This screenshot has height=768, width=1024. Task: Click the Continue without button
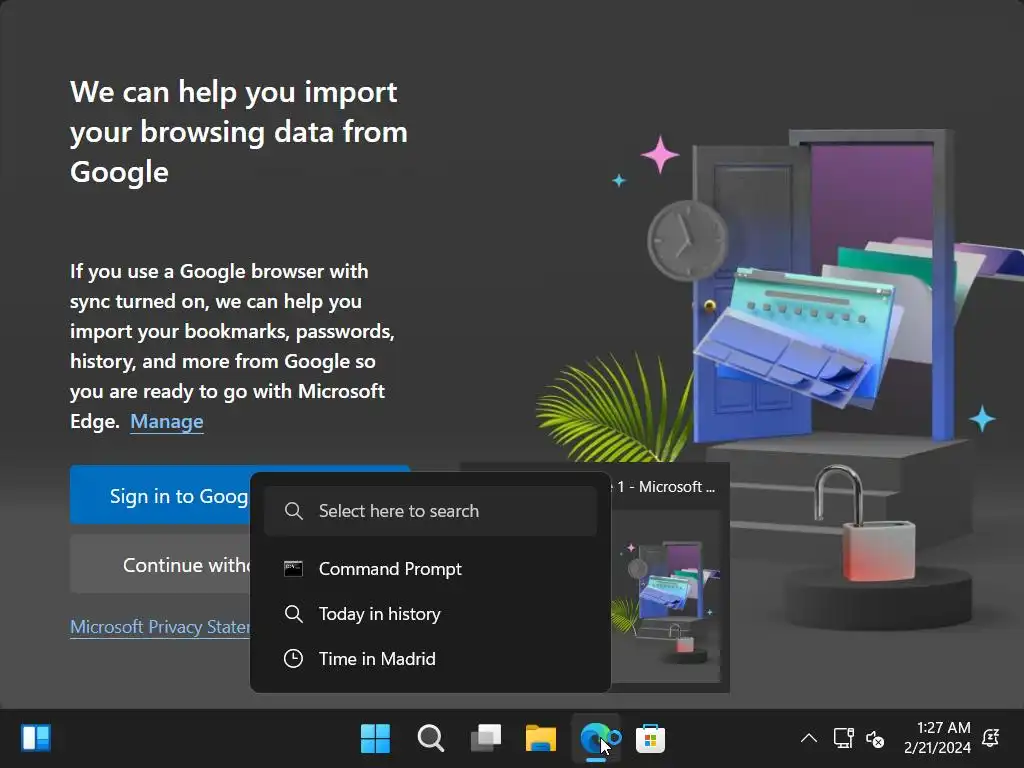click(160, 564)
